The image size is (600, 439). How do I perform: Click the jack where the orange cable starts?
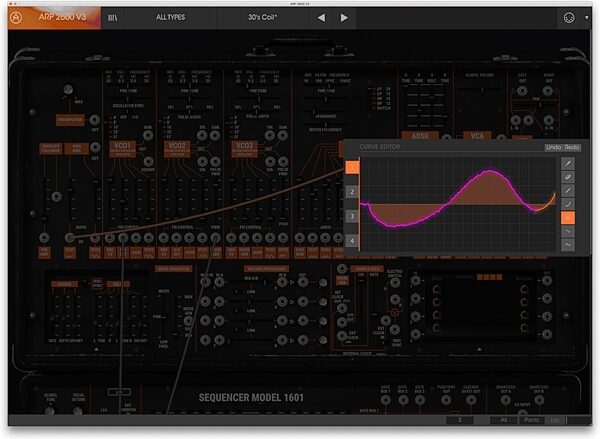click(69, 238)
